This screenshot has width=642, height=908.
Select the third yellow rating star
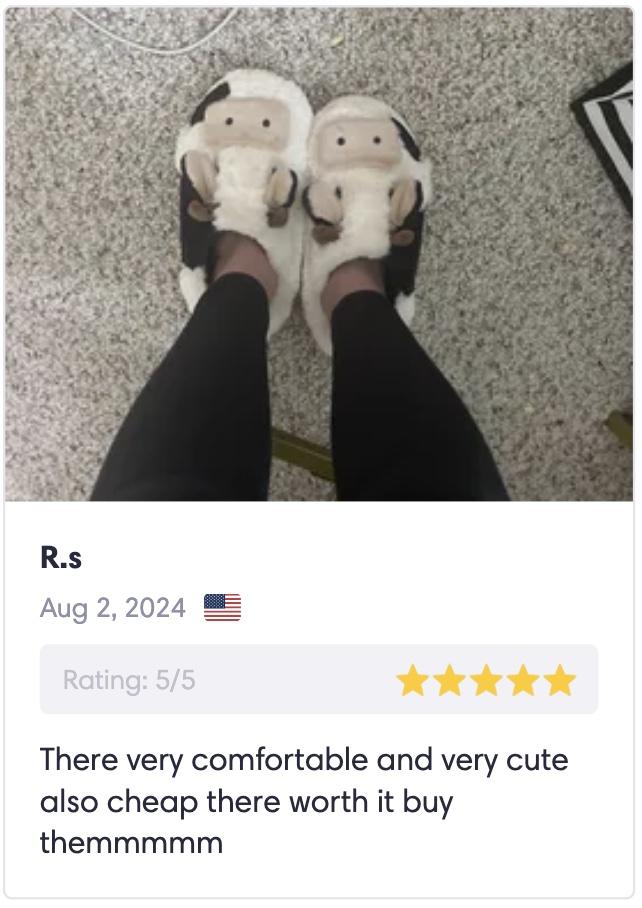point(486,680)
